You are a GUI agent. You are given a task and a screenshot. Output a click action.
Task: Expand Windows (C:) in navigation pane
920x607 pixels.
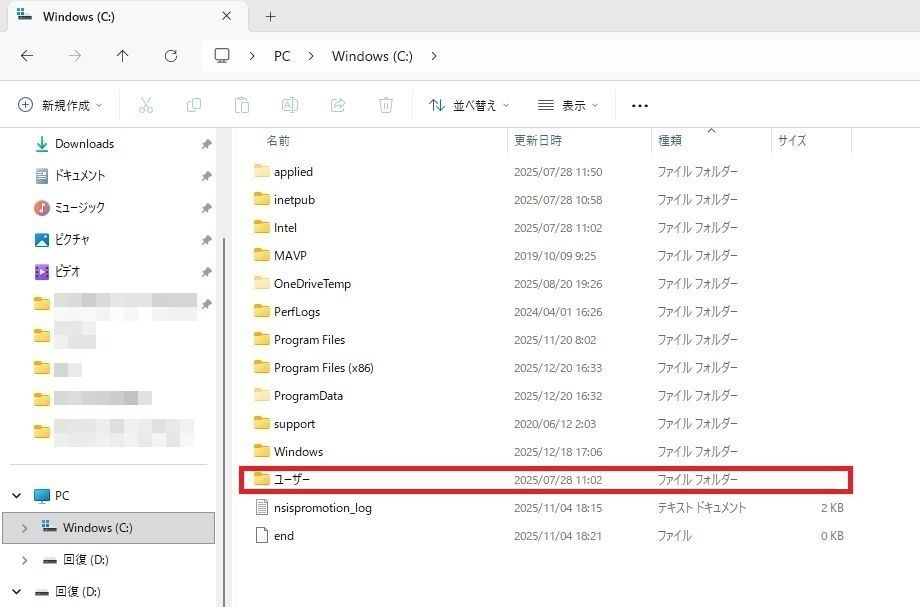pyautogui.click(x=25, y=528)
